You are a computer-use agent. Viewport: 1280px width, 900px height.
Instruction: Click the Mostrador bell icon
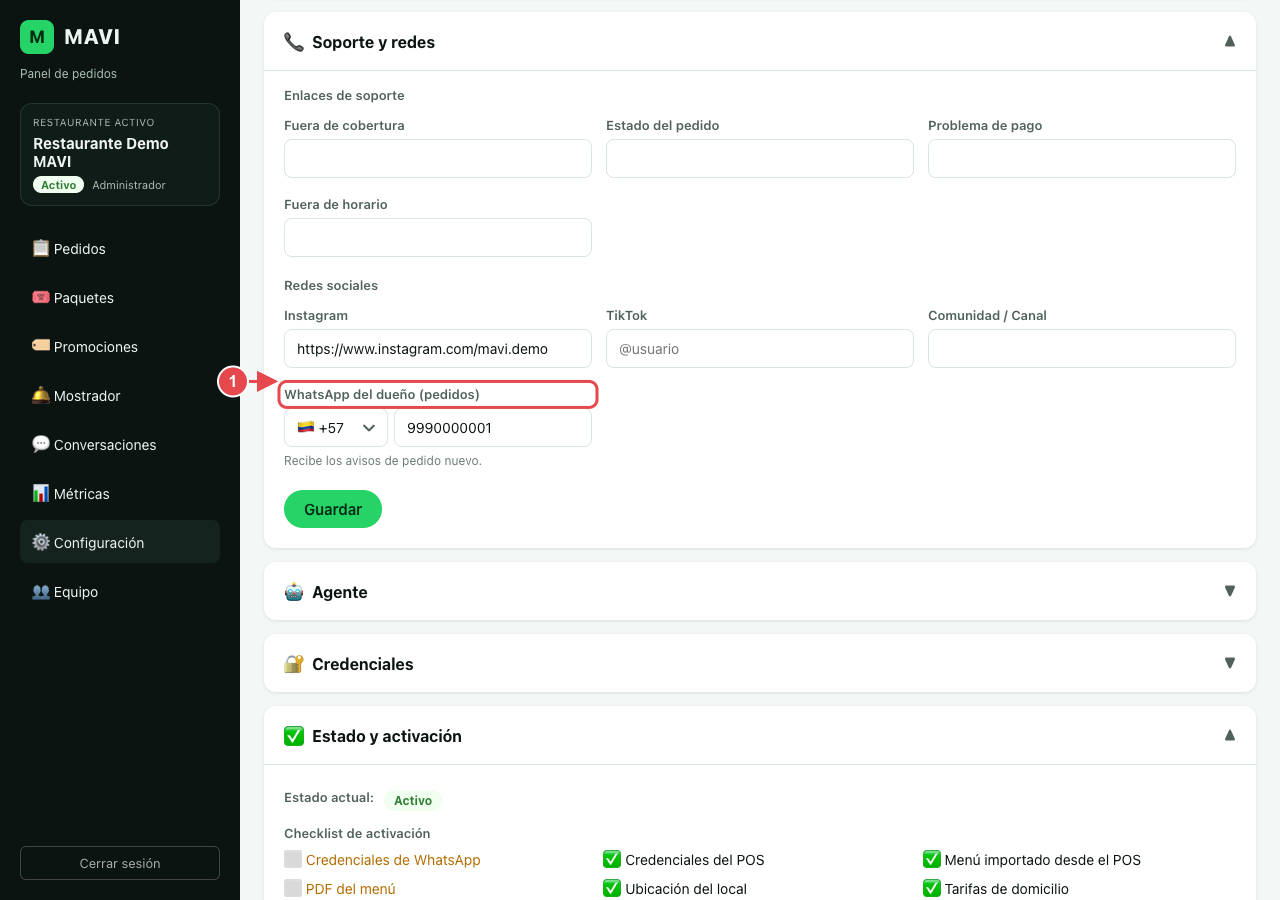[41, 395]
